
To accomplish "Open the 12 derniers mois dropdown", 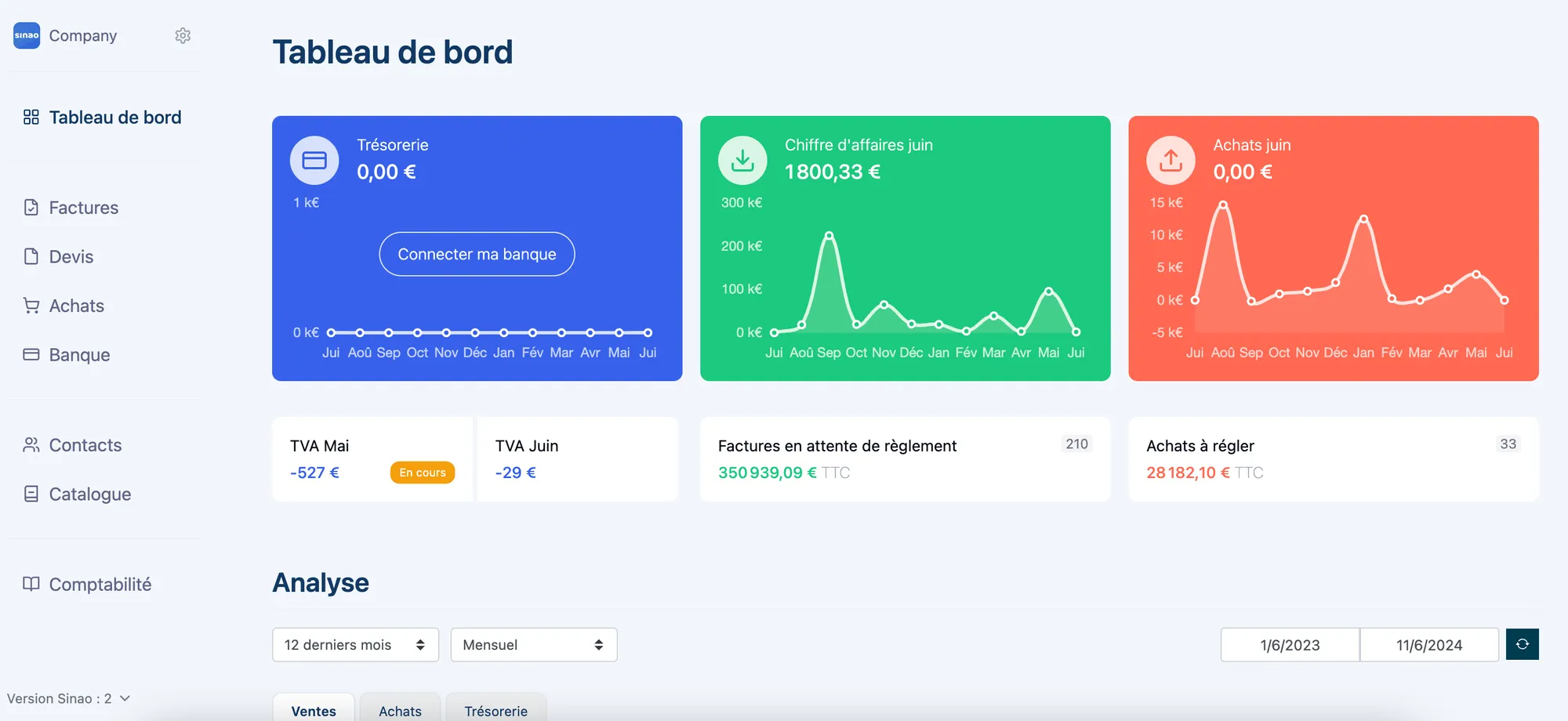I will [355, 645].
